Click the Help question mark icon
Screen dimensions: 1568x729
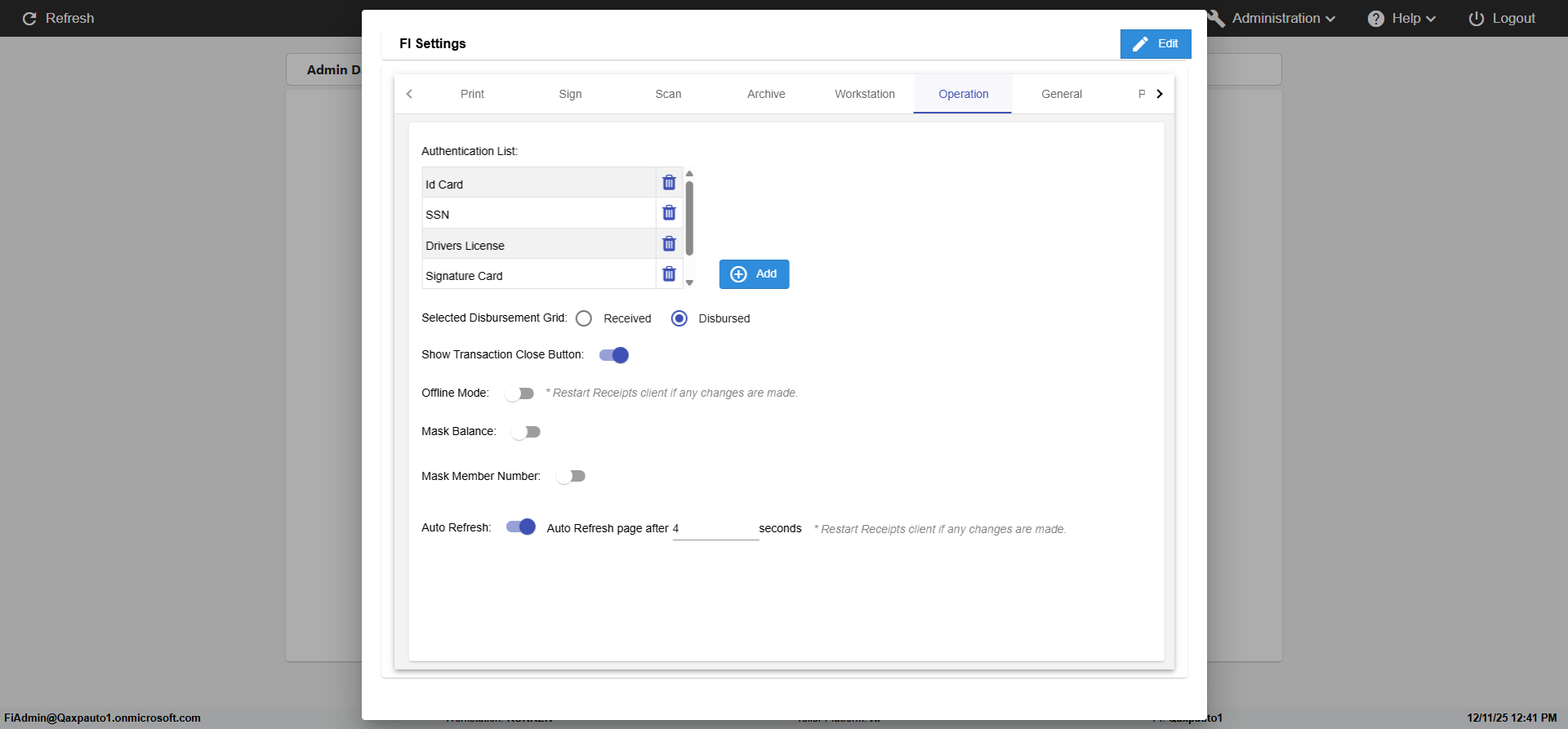tap(1375, 19)
